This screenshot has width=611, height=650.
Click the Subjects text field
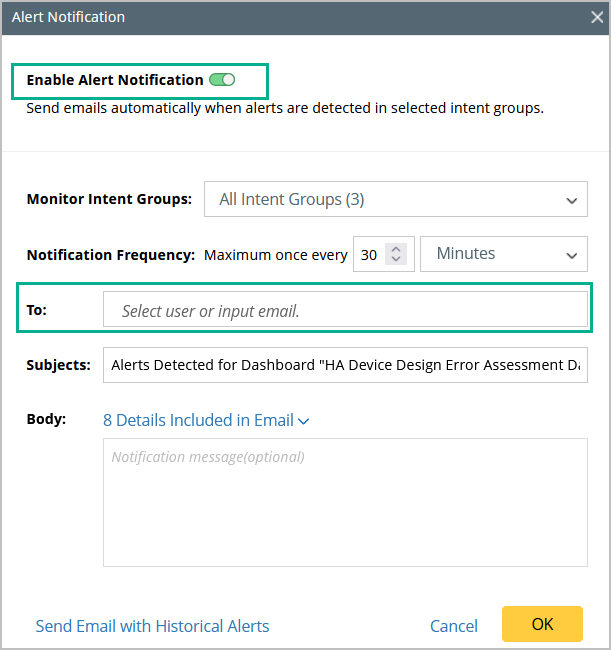[345, 365]
